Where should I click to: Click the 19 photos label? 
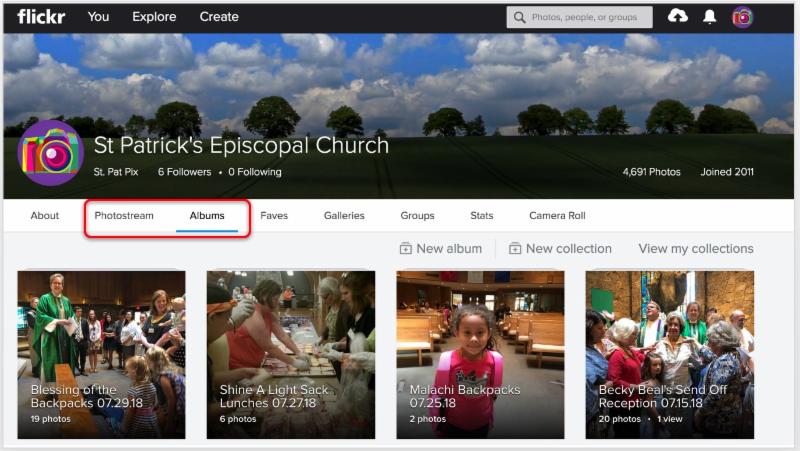click(51, 419)
